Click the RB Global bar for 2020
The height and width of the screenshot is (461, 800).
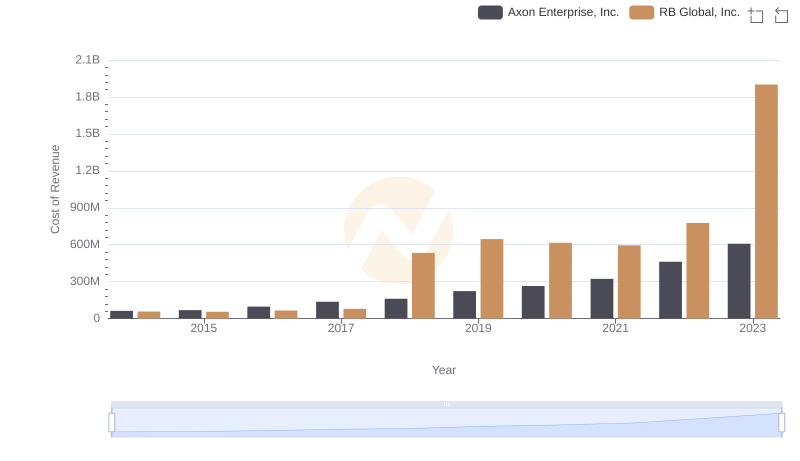coord(560,280)
